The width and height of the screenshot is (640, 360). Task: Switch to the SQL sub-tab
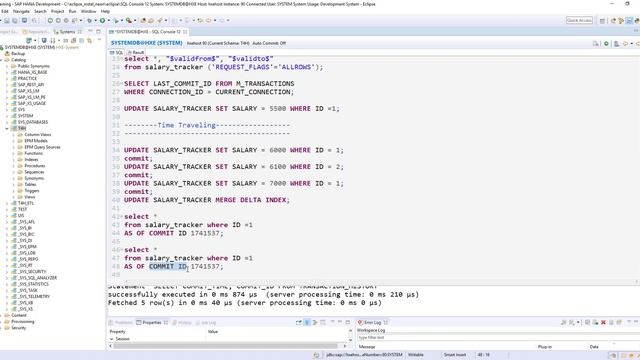(x=117, y=52)
